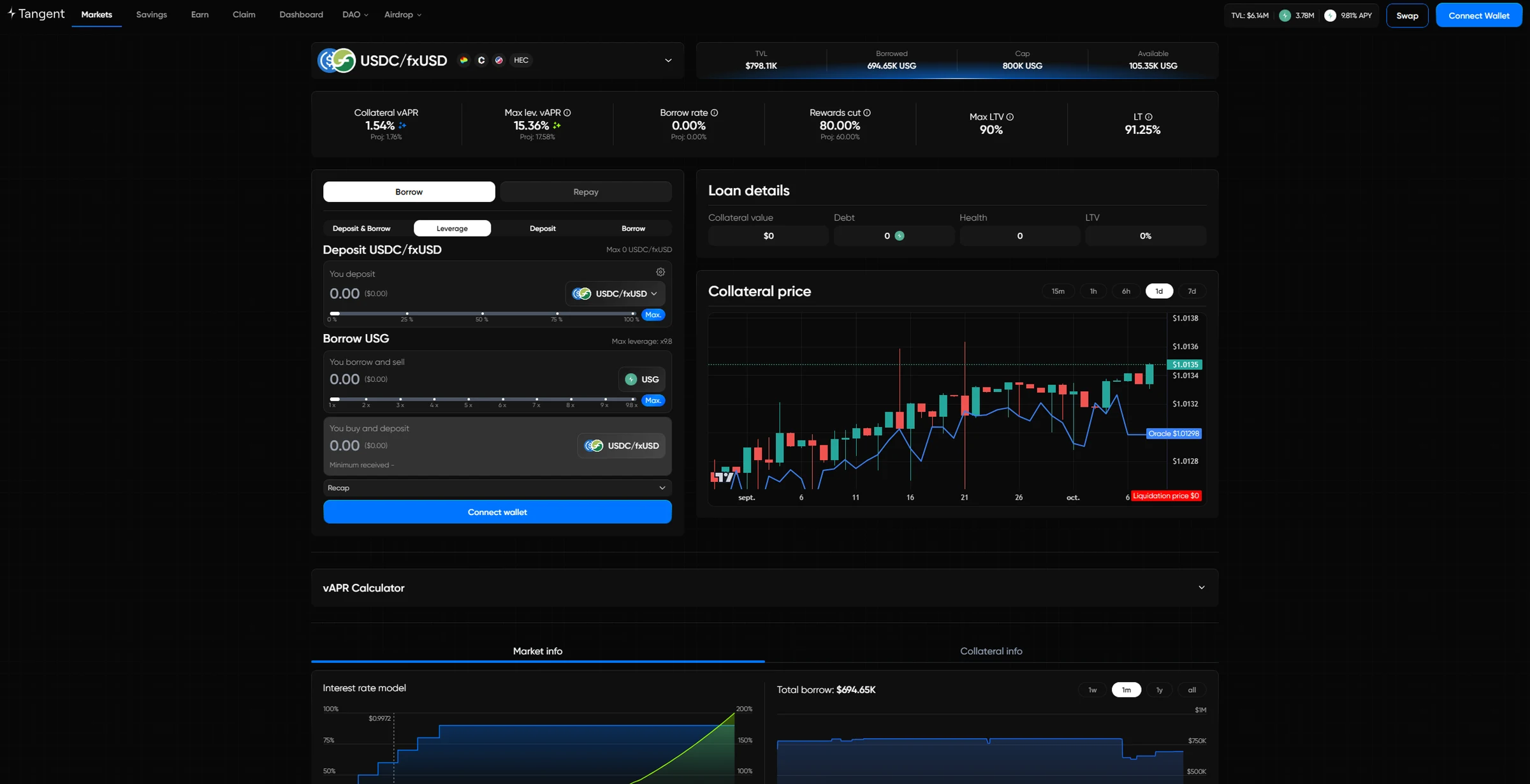Select the Deposit-only mode
Screen dimensions: 1530x784
[x=543, y=228]
